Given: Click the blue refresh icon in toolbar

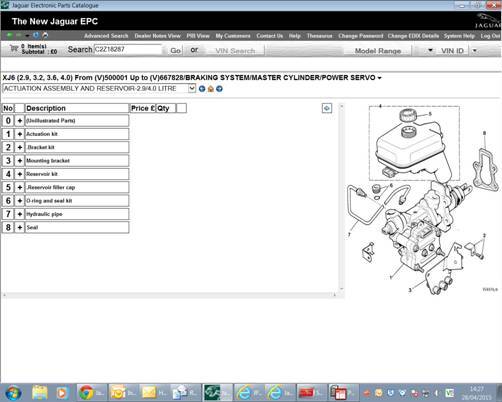Looking at the screenshot, I should click(36, 35).
